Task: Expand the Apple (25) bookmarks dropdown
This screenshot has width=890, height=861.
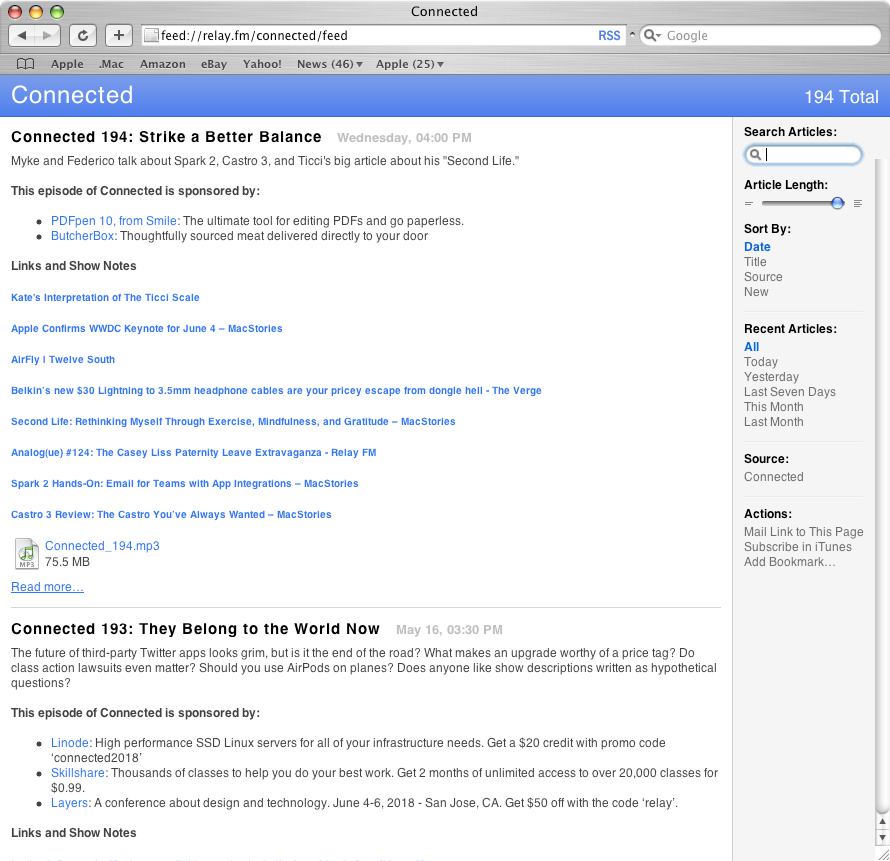Action: 409,64
